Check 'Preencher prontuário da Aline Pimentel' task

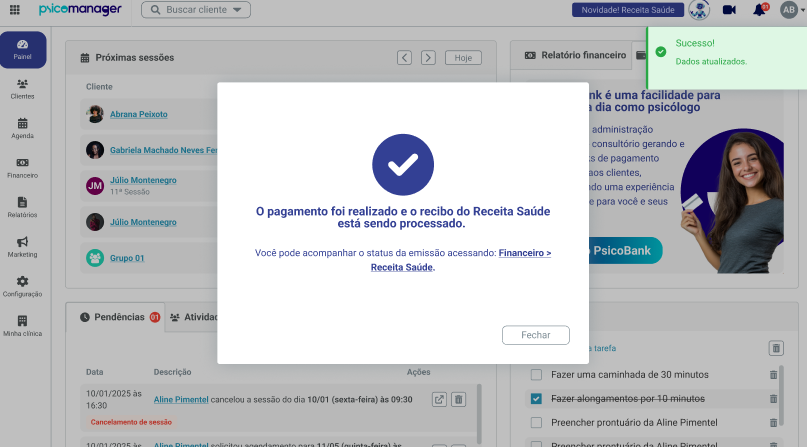click(536, 422)
